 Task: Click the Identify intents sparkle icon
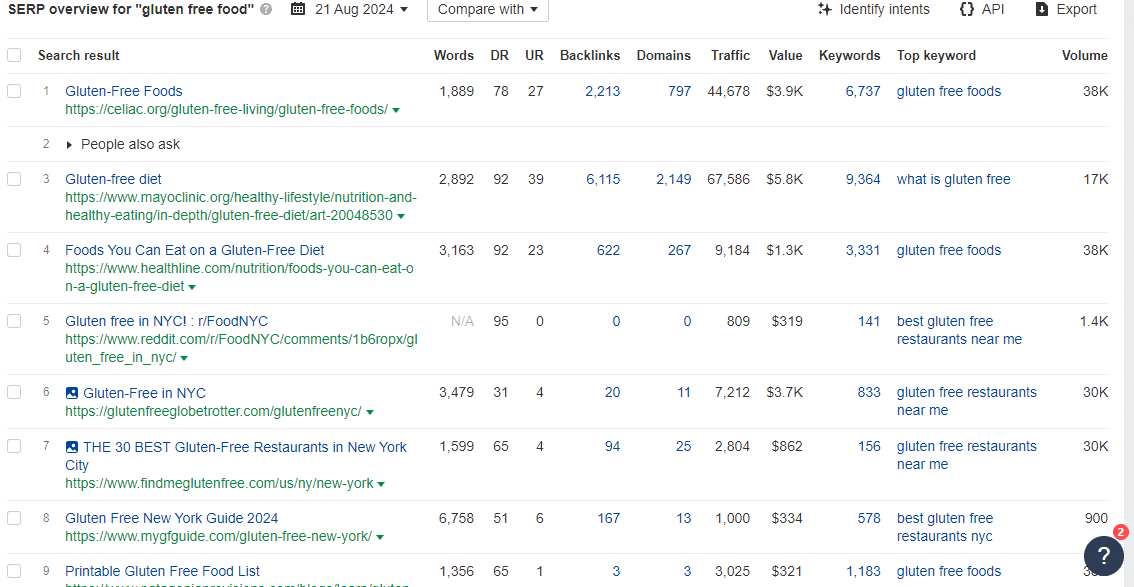[824, 9]
